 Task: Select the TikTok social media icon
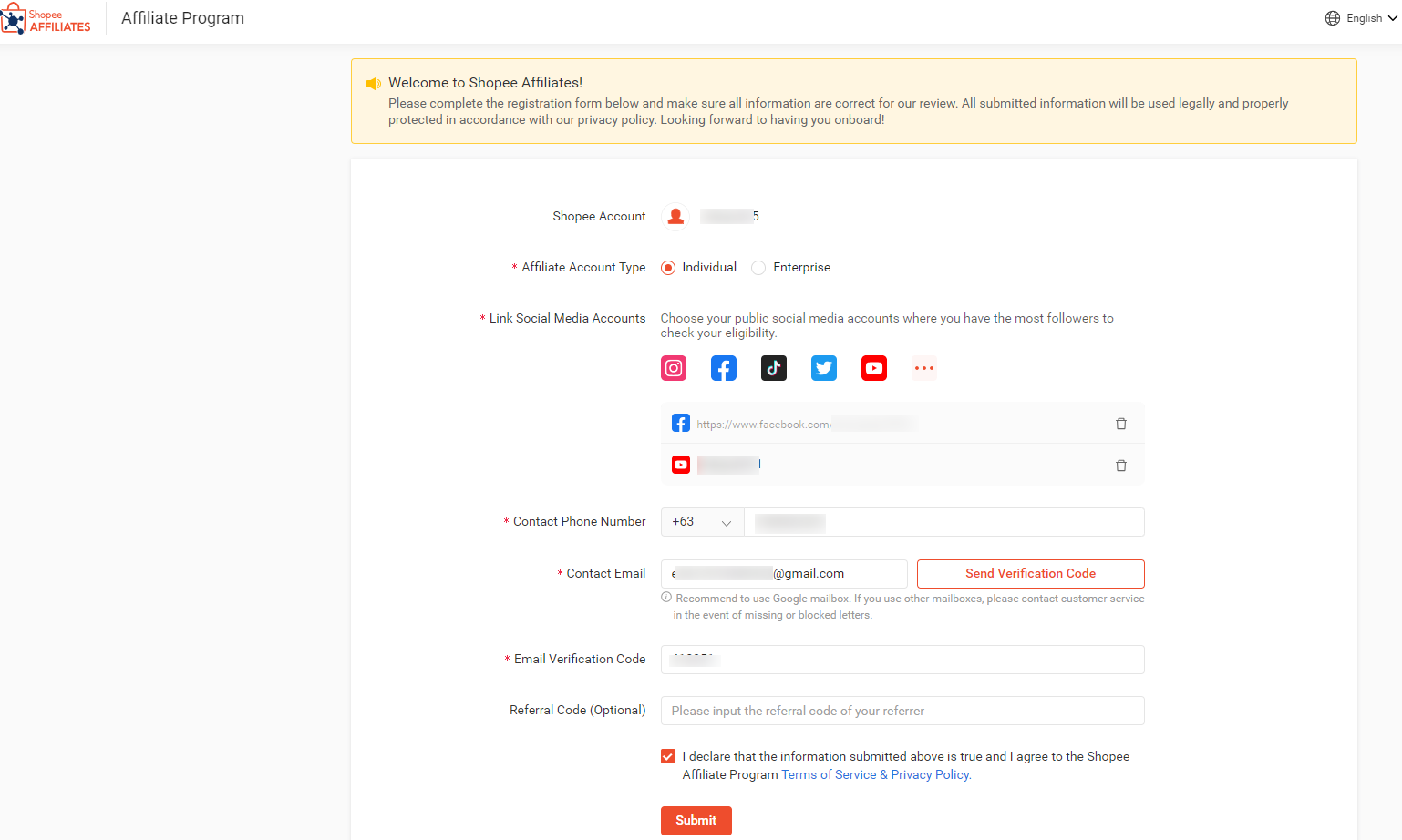tap(773, 368)
